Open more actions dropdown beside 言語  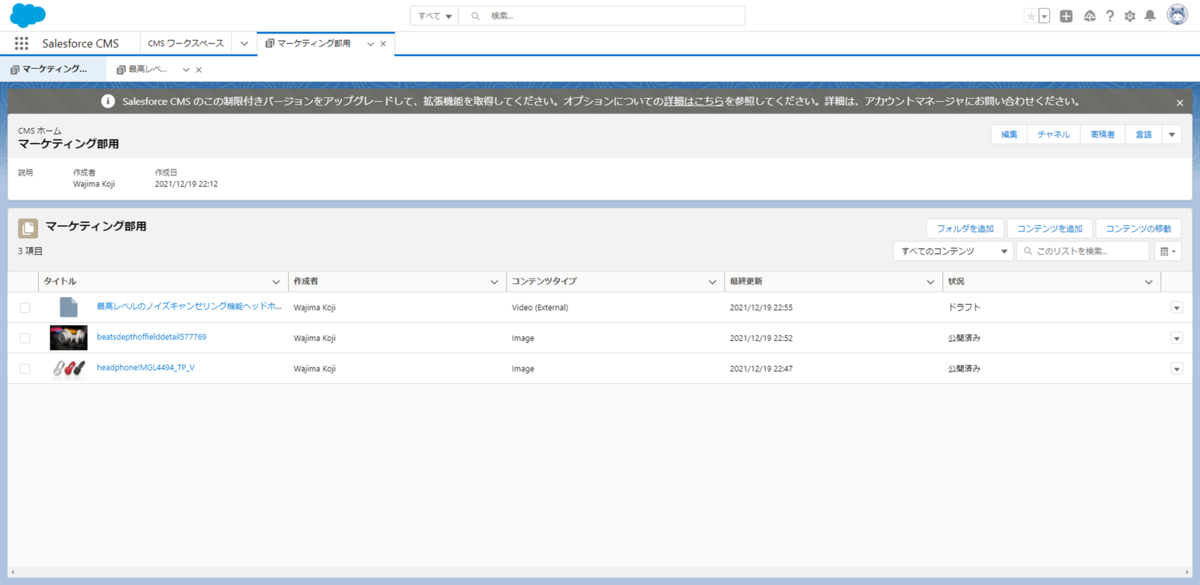click(x=1171, y=134)
